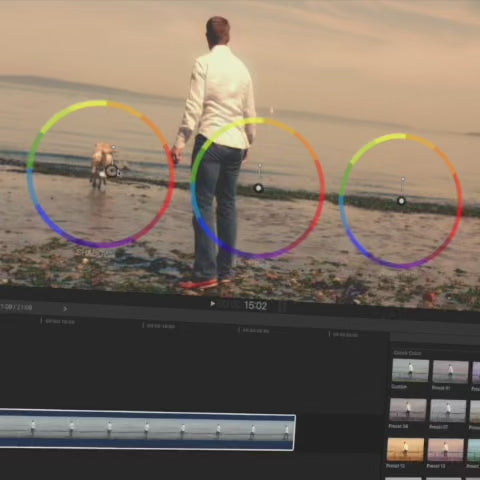Apply the Preset 01 color look
This screenshot has height=480, width=480.
coord(450,372)
